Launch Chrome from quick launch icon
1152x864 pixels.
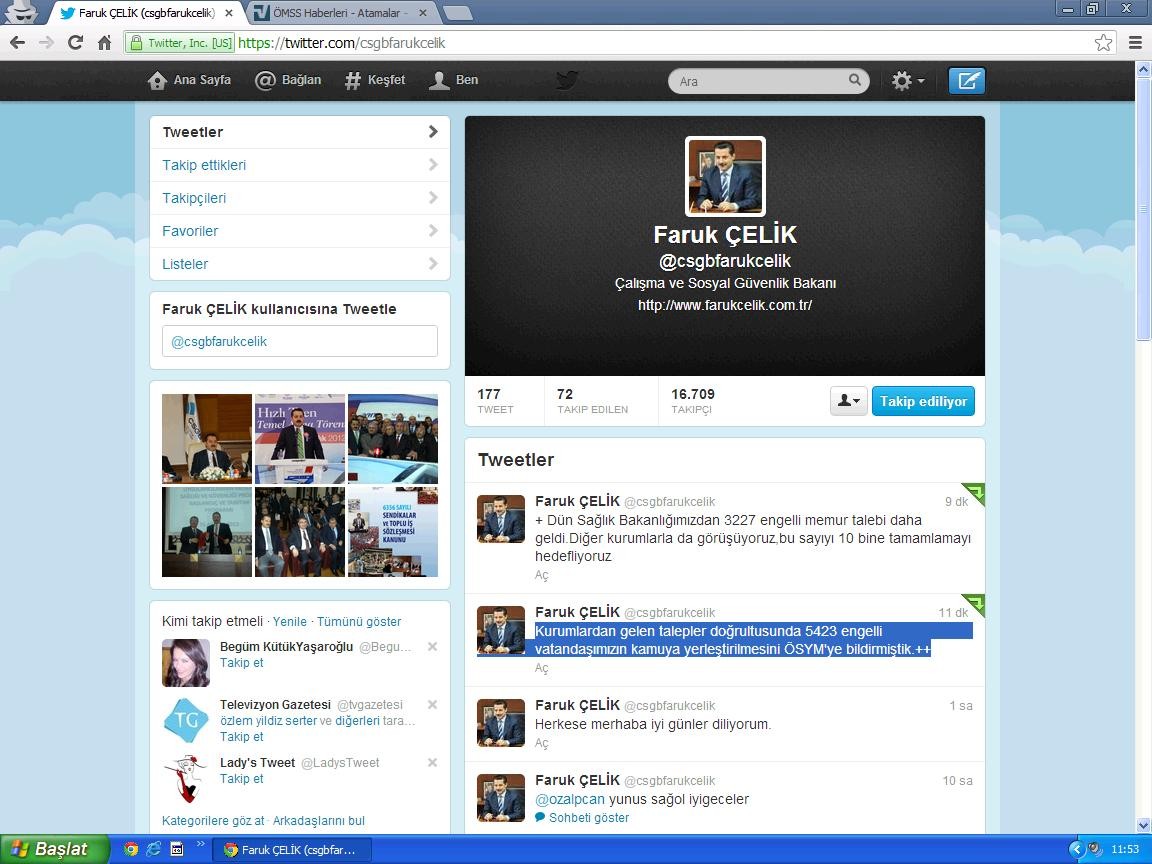tap(131, 849)
